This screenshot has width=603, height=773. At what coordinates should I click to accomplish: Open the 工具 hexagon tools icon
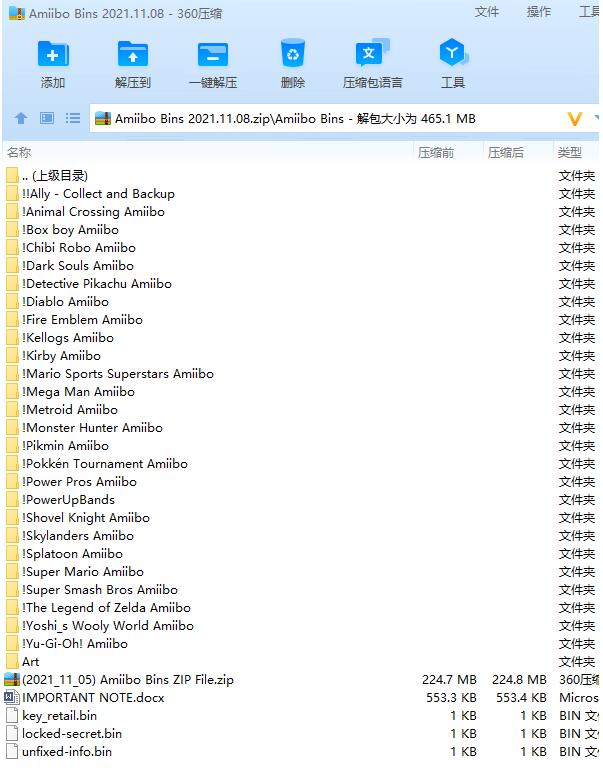pyautogui.click(x=453, y=52)
